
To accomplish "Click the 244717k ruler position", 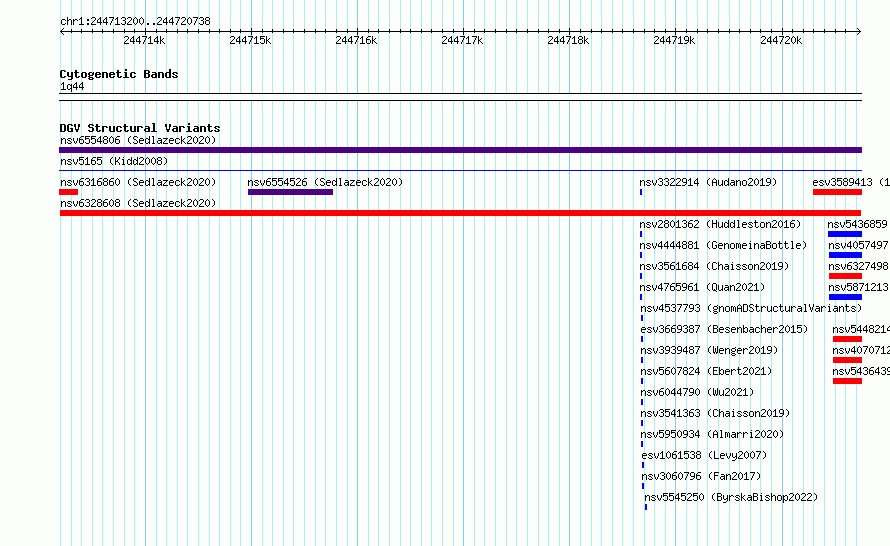I will 463,40.
